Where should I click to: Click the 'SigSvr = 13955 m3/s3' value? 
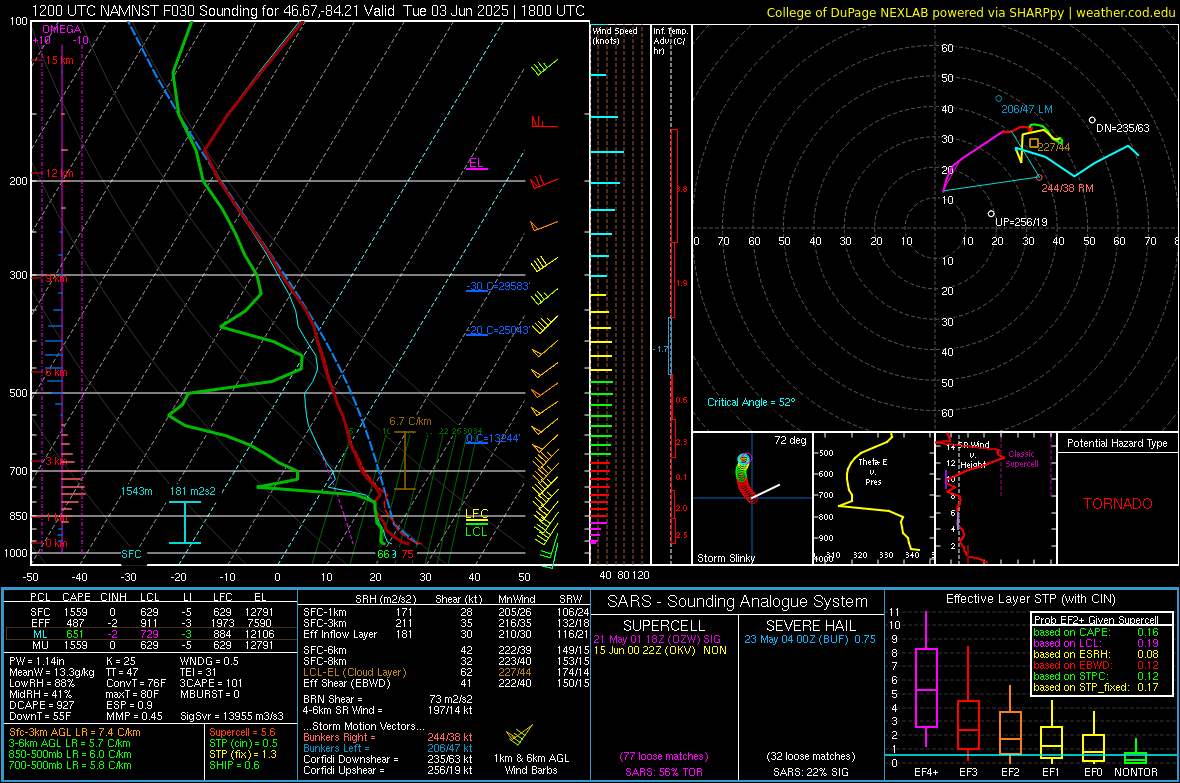tap(232, 716)
